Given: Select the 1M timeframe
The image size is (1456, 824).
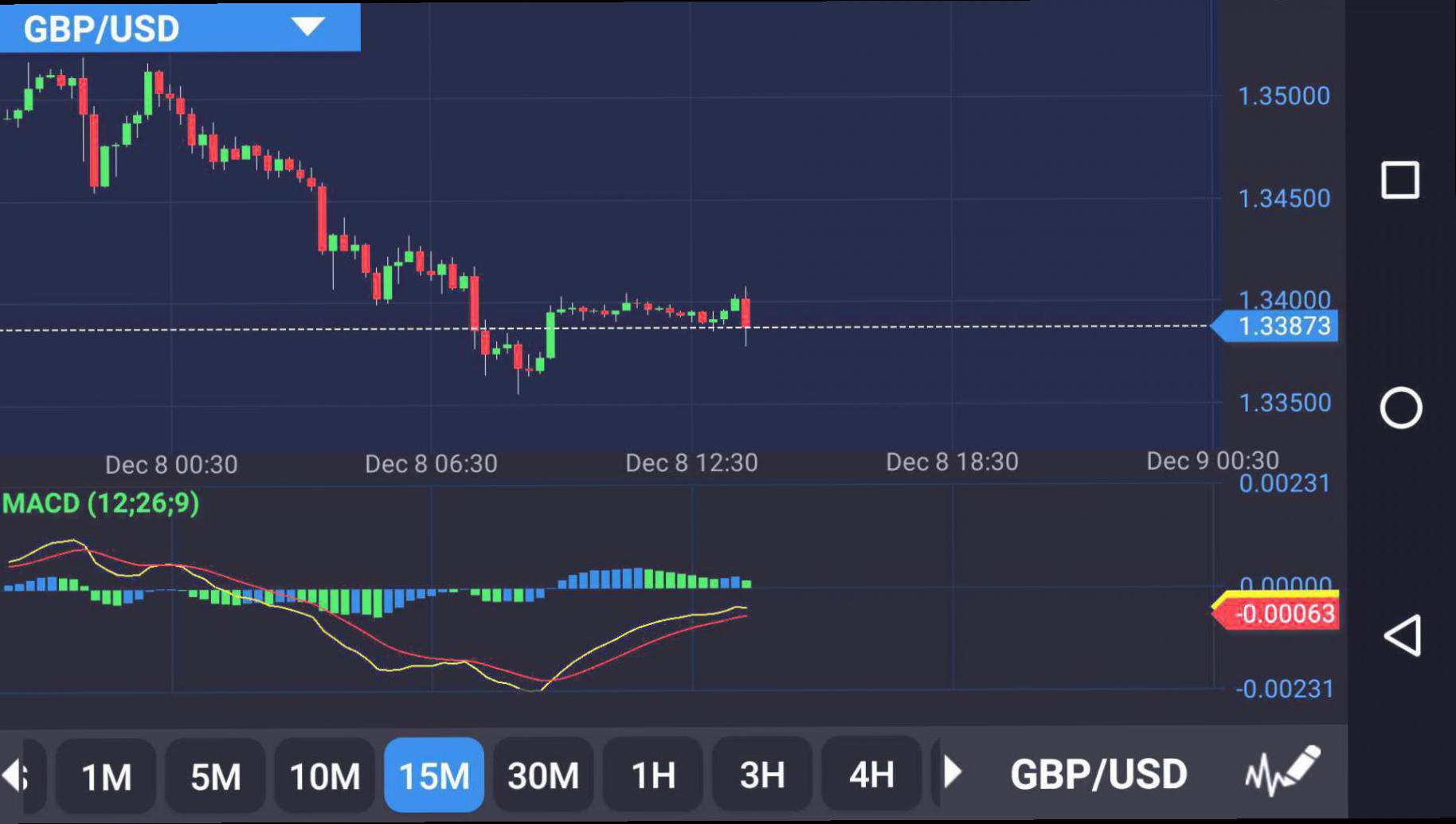Looking at the screenshot, I should (x=106, y=775).
